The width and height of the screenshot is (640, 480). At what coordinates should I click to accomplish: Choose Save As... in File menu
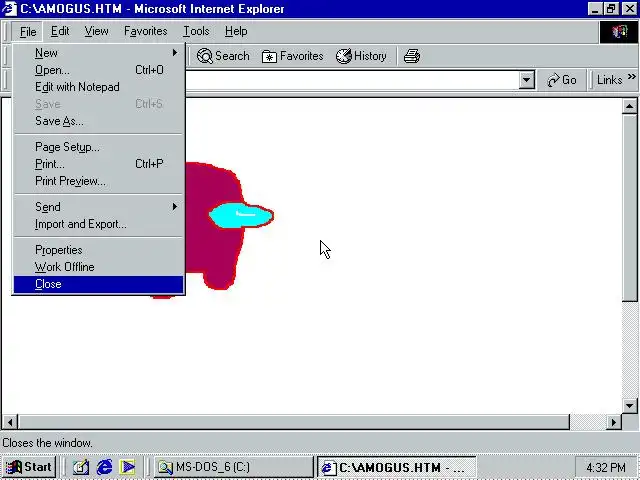98,121
